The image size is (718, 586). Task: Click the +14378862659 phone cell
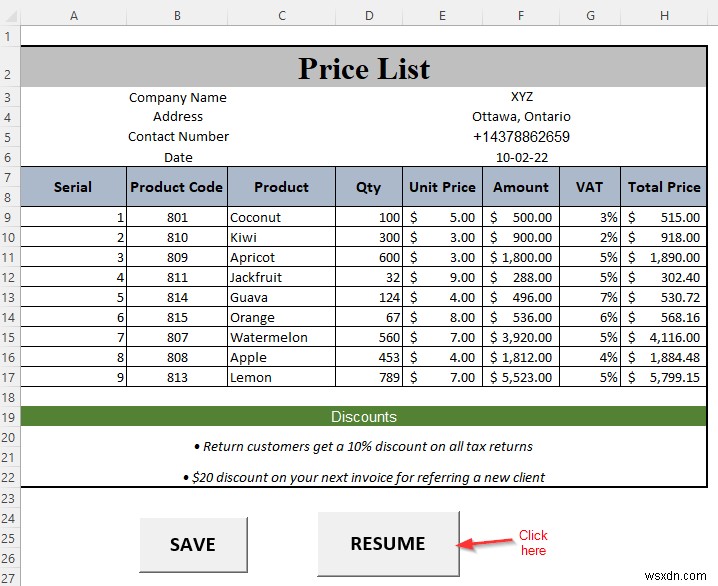pyautogui.click(x=521, y=137)
